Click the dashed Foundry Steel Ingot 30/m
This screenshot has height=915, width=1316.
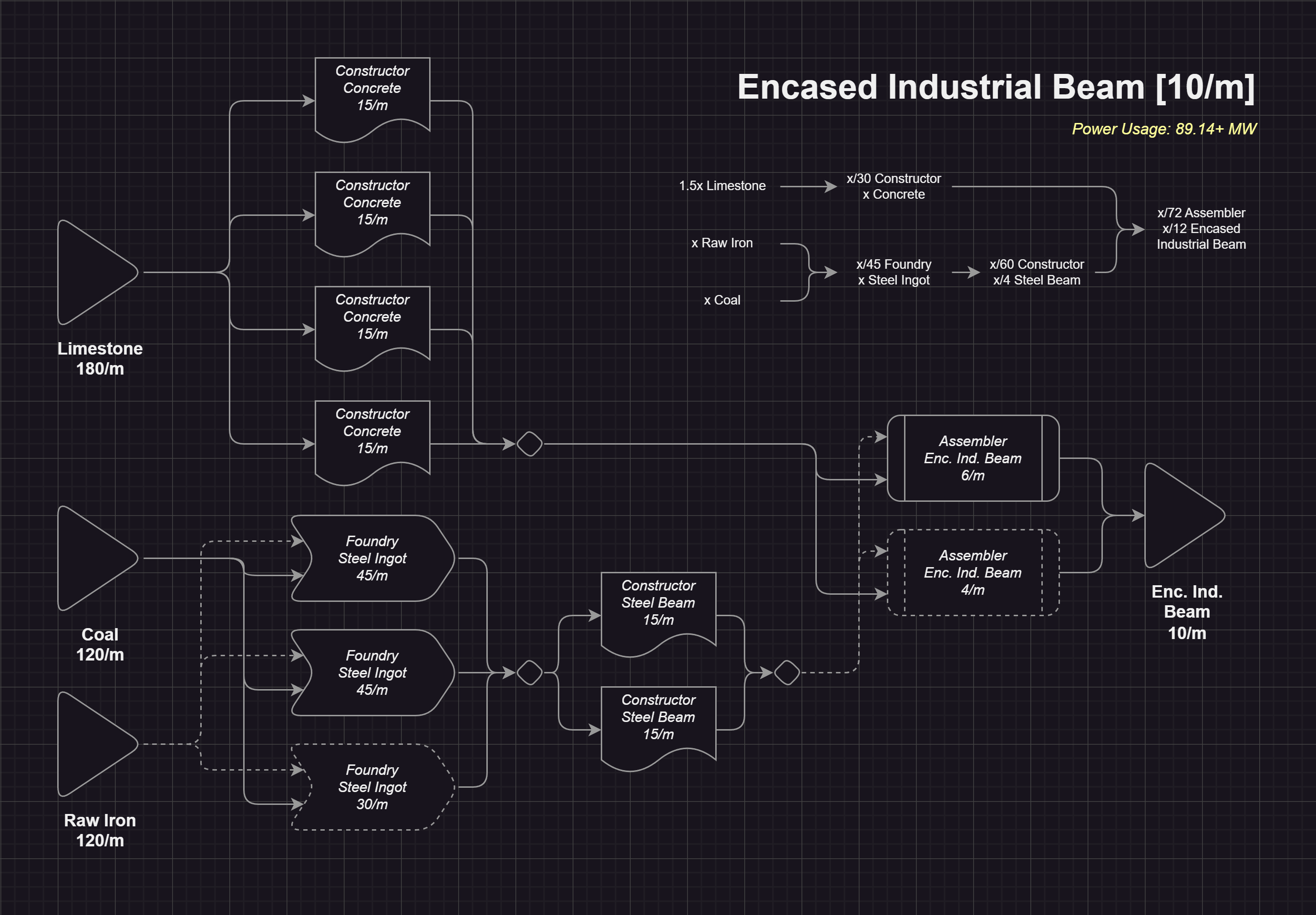pyautogui.click(x=372, y=787)
